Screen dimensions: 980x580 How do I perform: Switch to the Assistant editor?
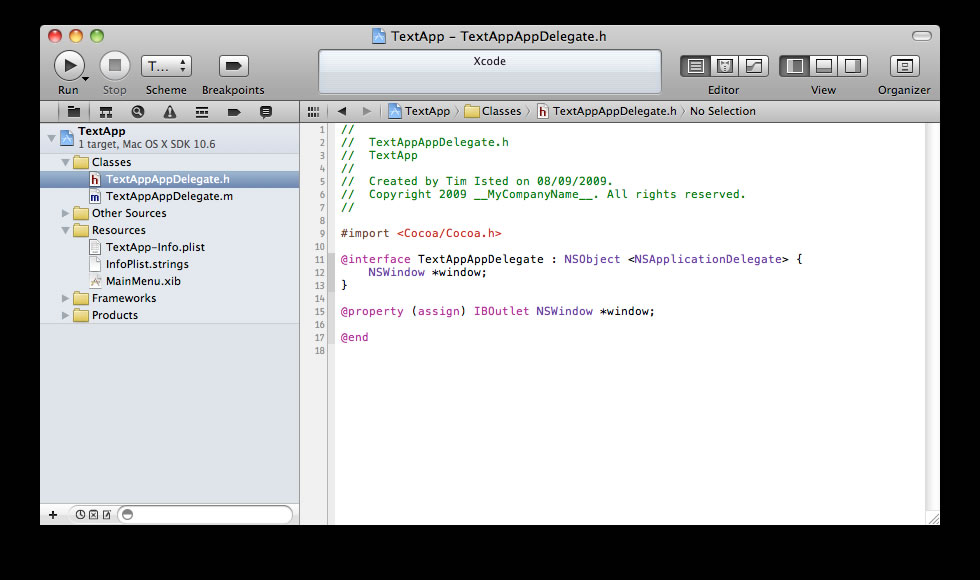point(725,66)
